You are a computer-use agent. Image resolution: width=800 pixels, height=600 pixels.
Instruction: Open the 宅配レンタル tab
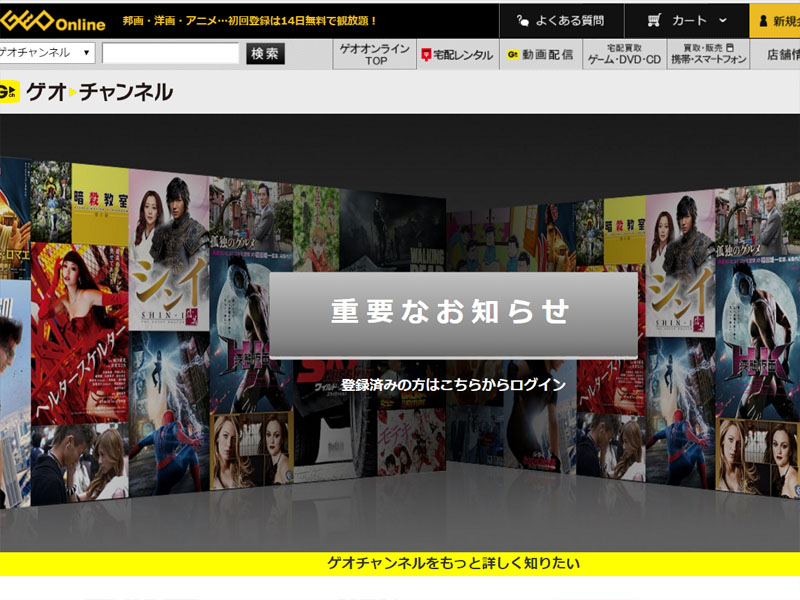tap(458, 55)
